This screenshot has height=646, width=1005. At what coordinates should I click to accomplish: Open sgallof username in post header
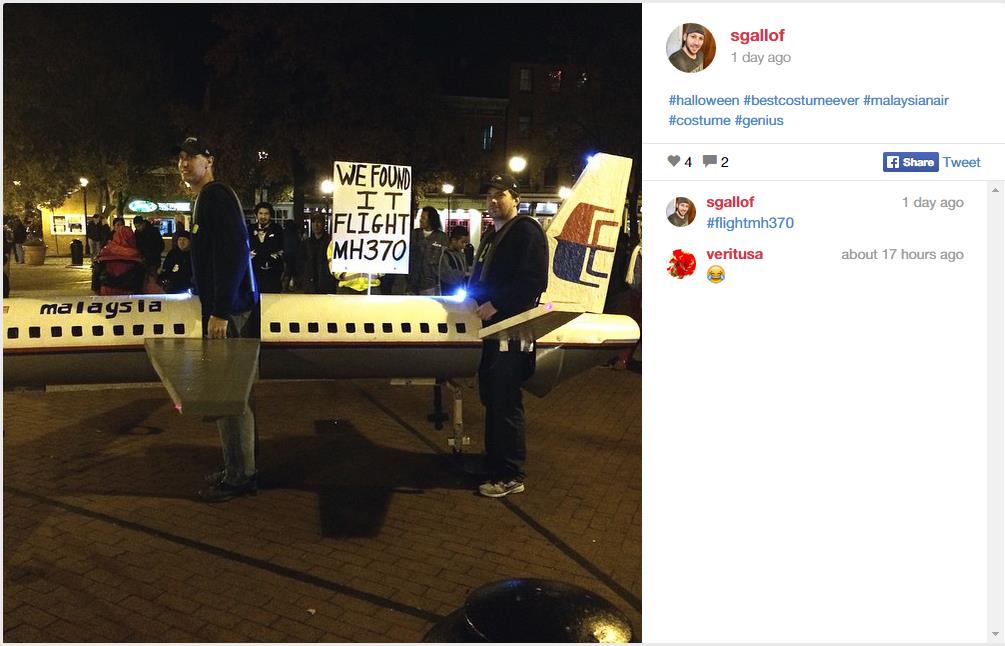pos(757,35)
